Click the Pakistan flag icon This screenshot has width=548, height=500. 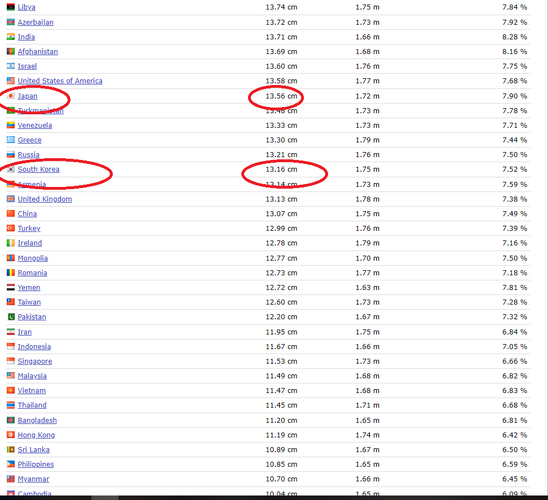tap(11, 317)
